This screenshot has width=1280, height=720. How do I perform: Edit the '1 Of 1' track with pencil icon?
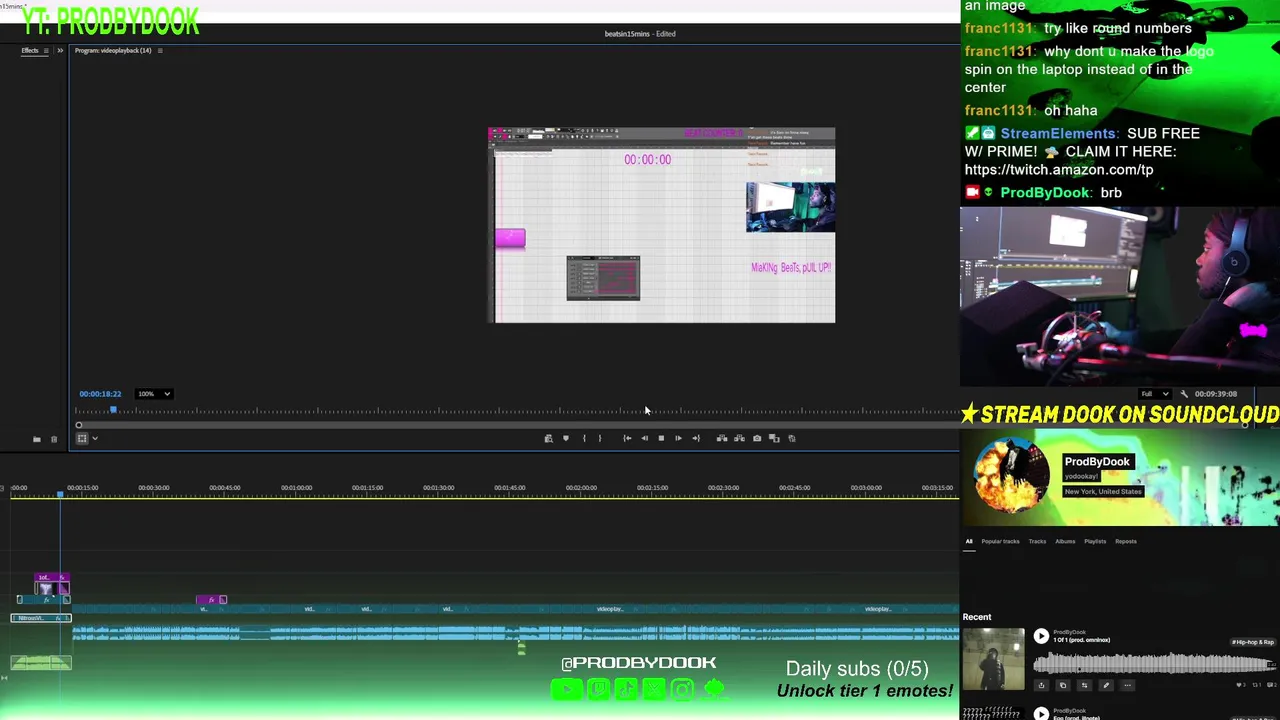1106,685
